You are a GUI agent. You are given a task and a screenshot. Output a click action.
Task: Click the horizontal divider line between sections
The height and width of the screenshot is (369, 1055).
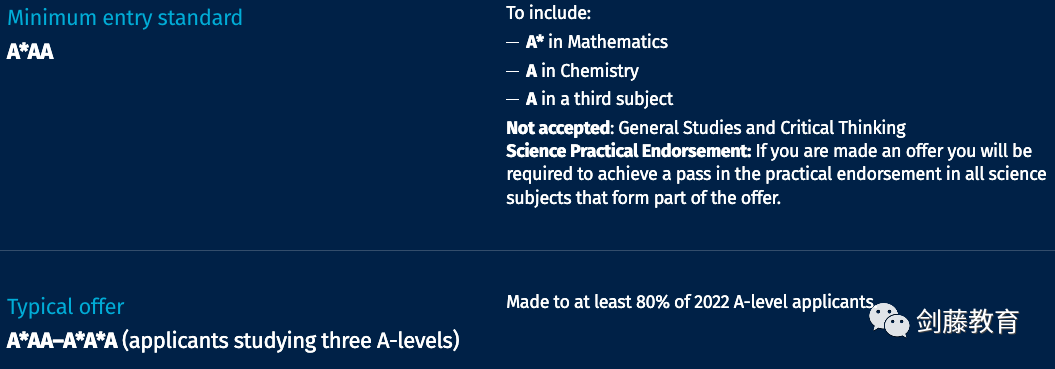coord(528,250)
